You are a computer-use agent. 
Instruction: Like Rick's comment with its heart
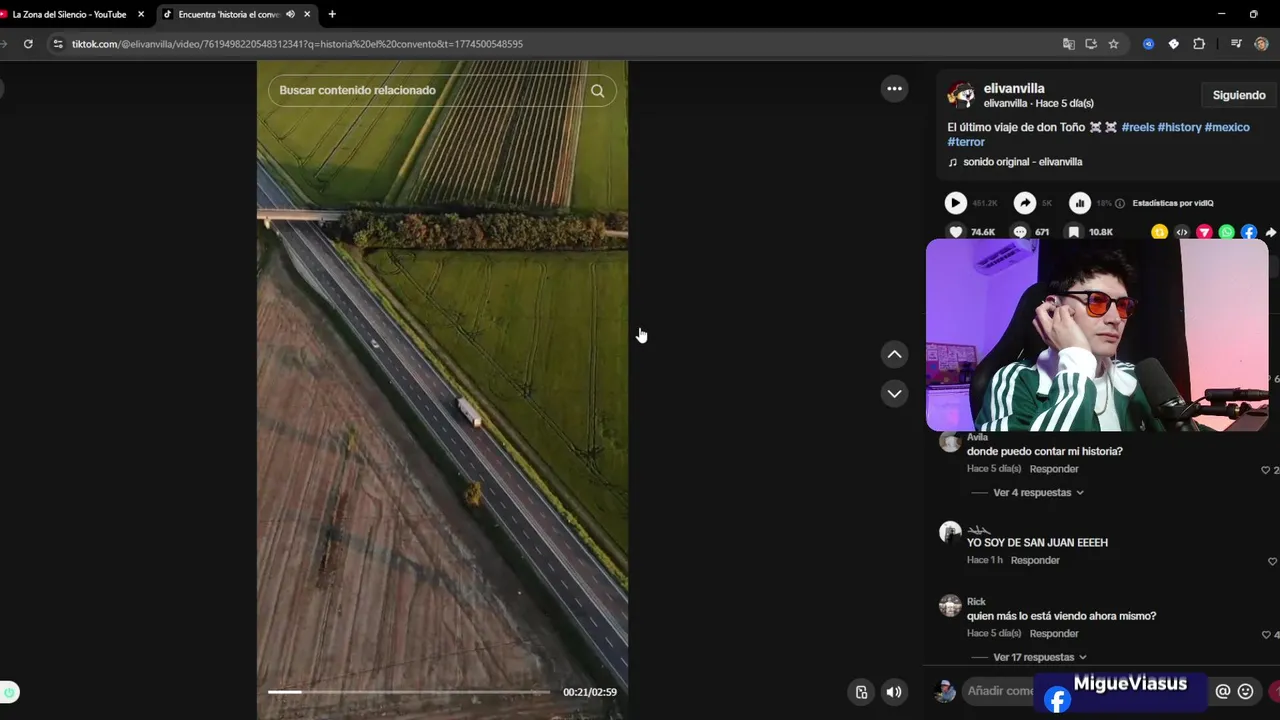[1266, 635]
